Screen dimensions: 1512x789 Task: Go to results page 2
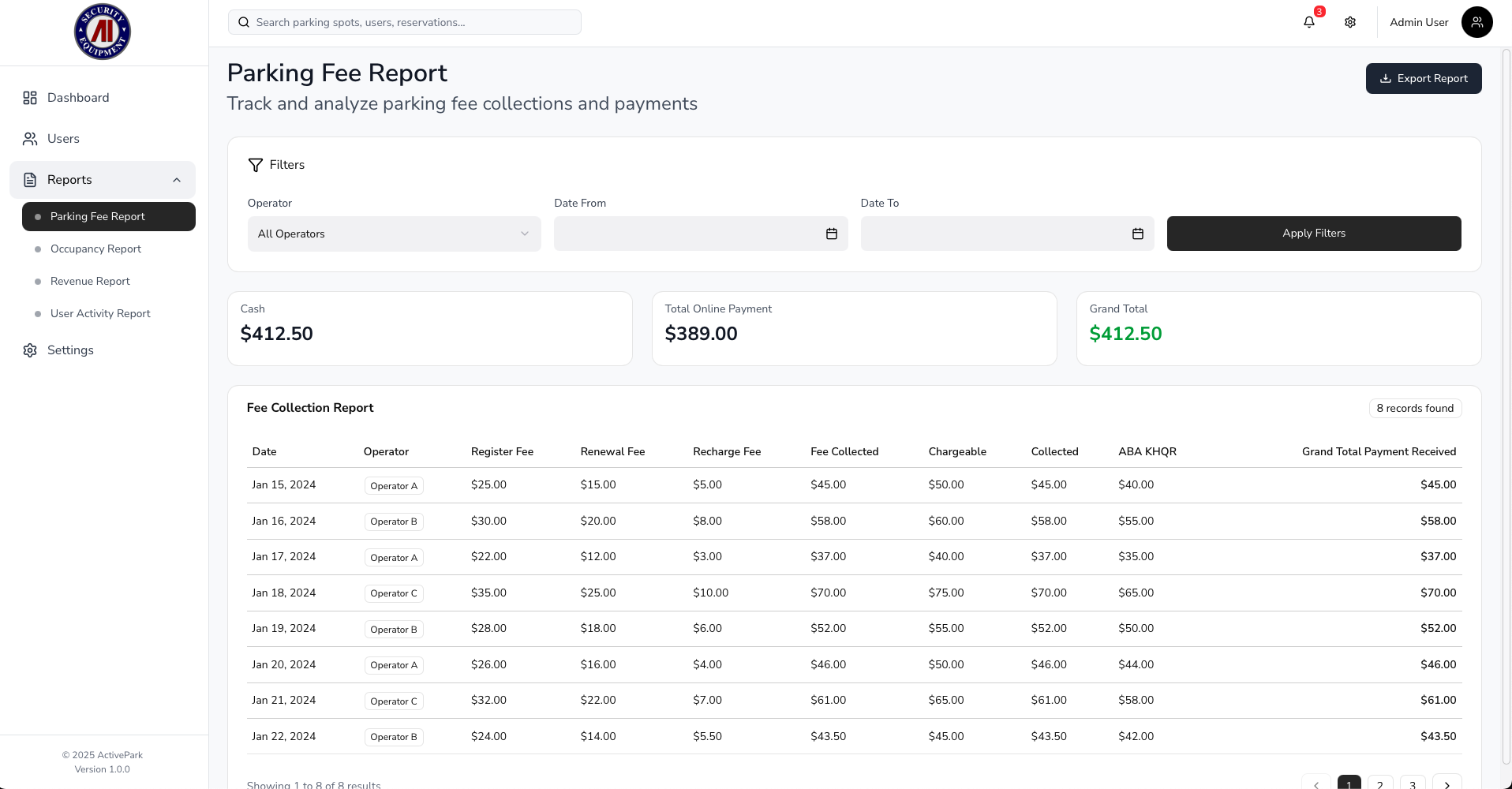(1380, 782)
